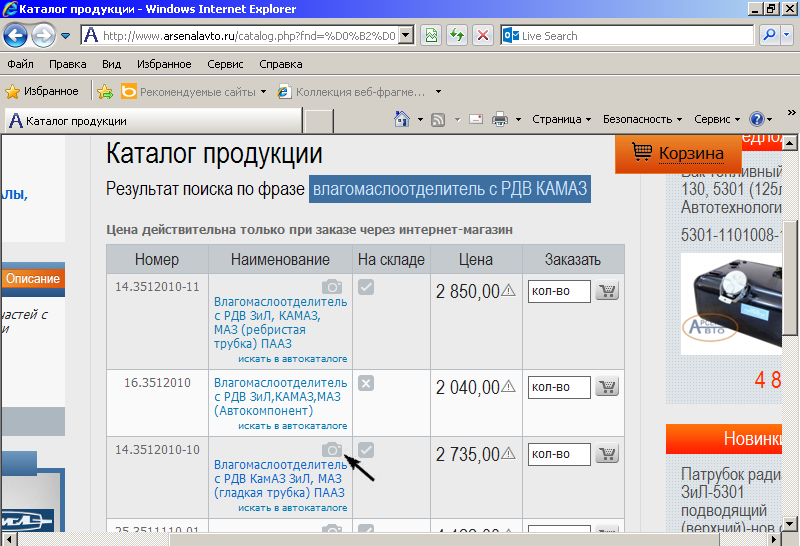The height and width of the screenshot is (546, 800).
Task: Click quantity field for price 2 850,00 row
Action: coord(559,291)
